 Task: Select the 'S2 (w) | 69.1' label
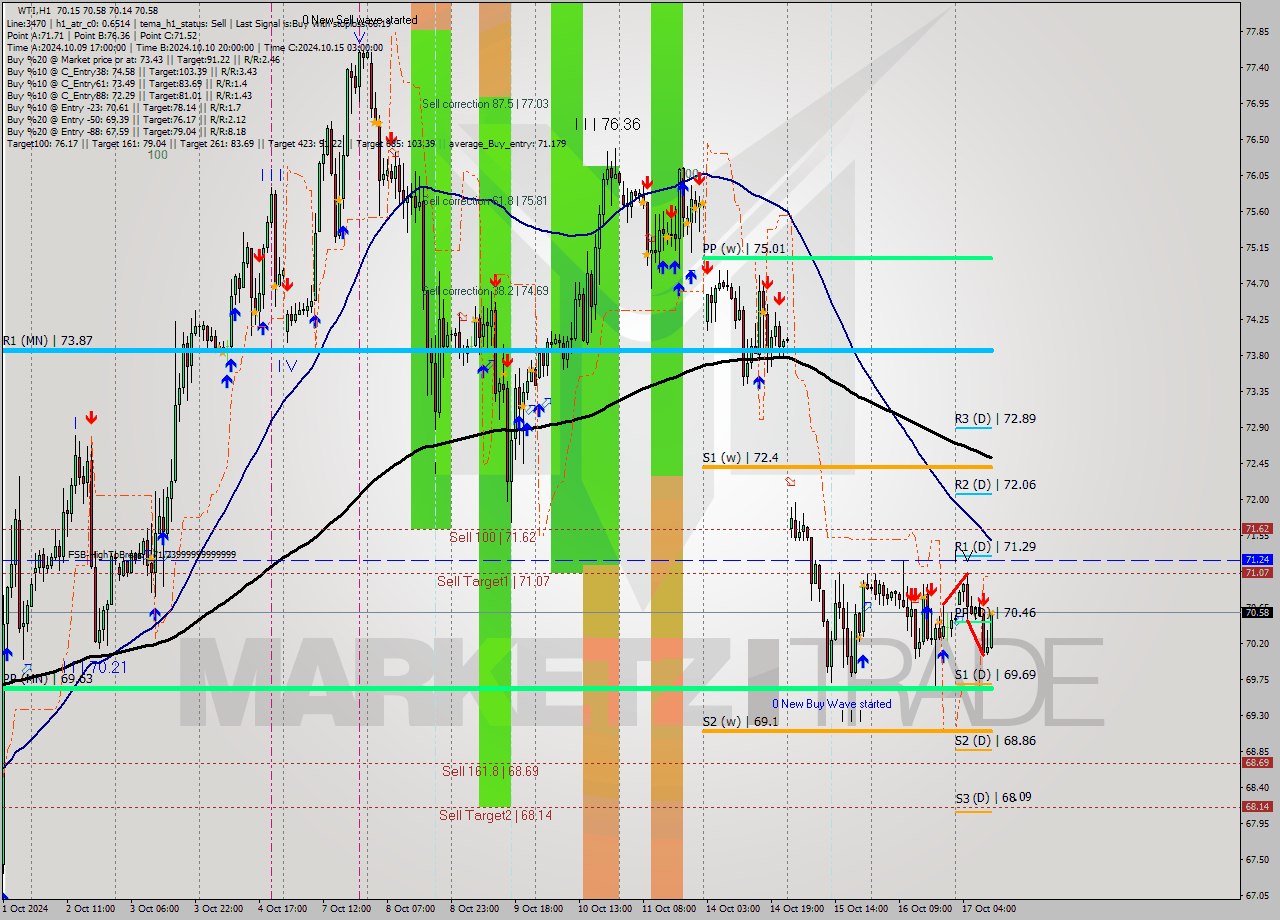[x=740, y=720]
